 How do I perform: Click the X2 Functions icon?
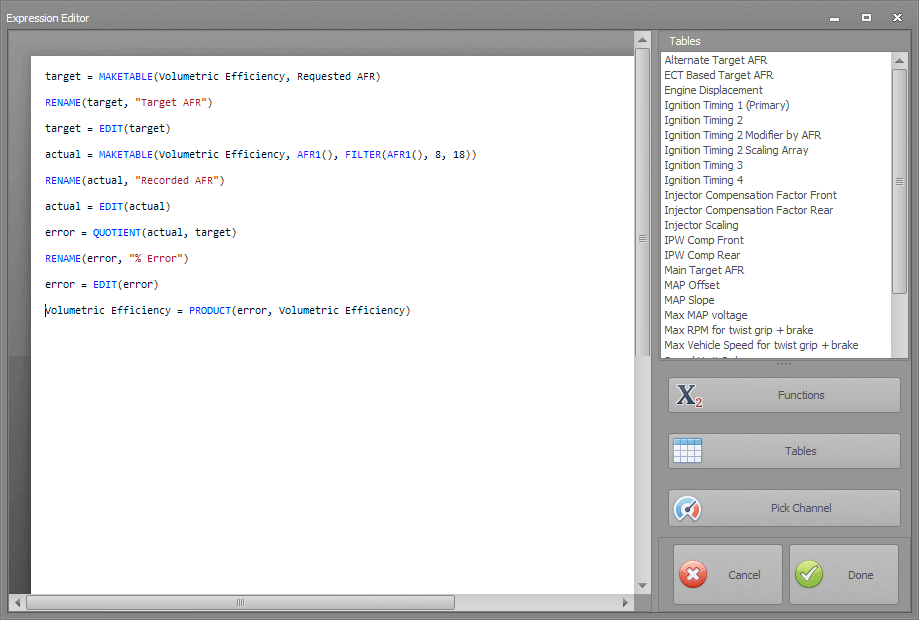689,395
